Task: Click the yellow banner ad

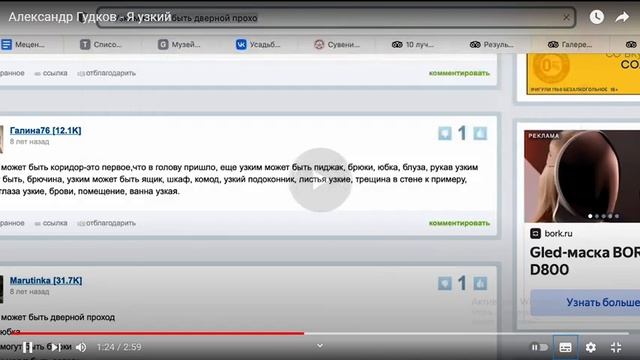Action: click(x=583, y=74)
